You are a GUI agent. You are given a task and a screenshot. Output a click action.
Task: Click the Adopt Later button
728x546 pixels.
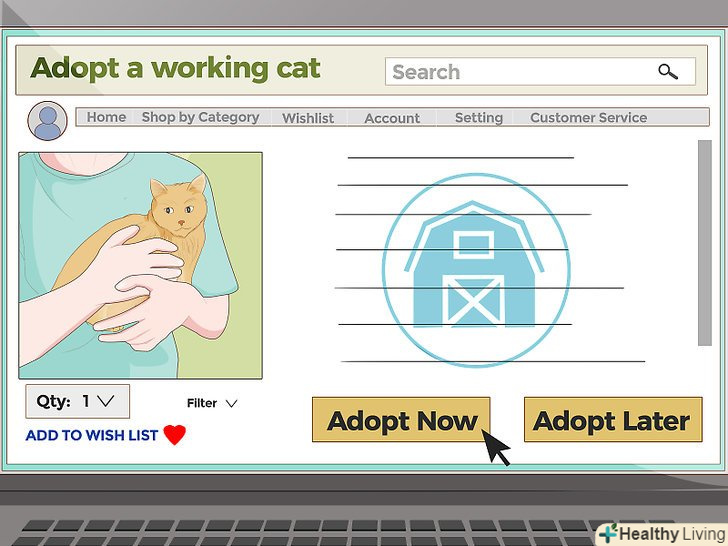[613, 420]
